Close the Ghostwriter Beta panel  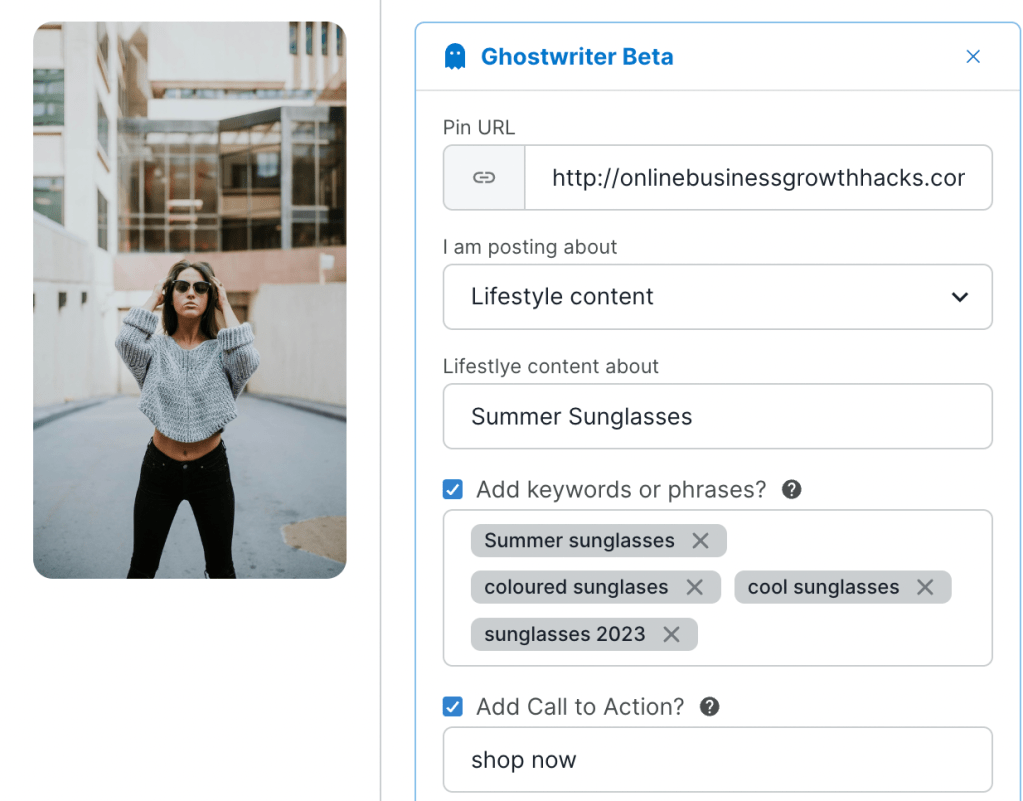click(972, 57)
